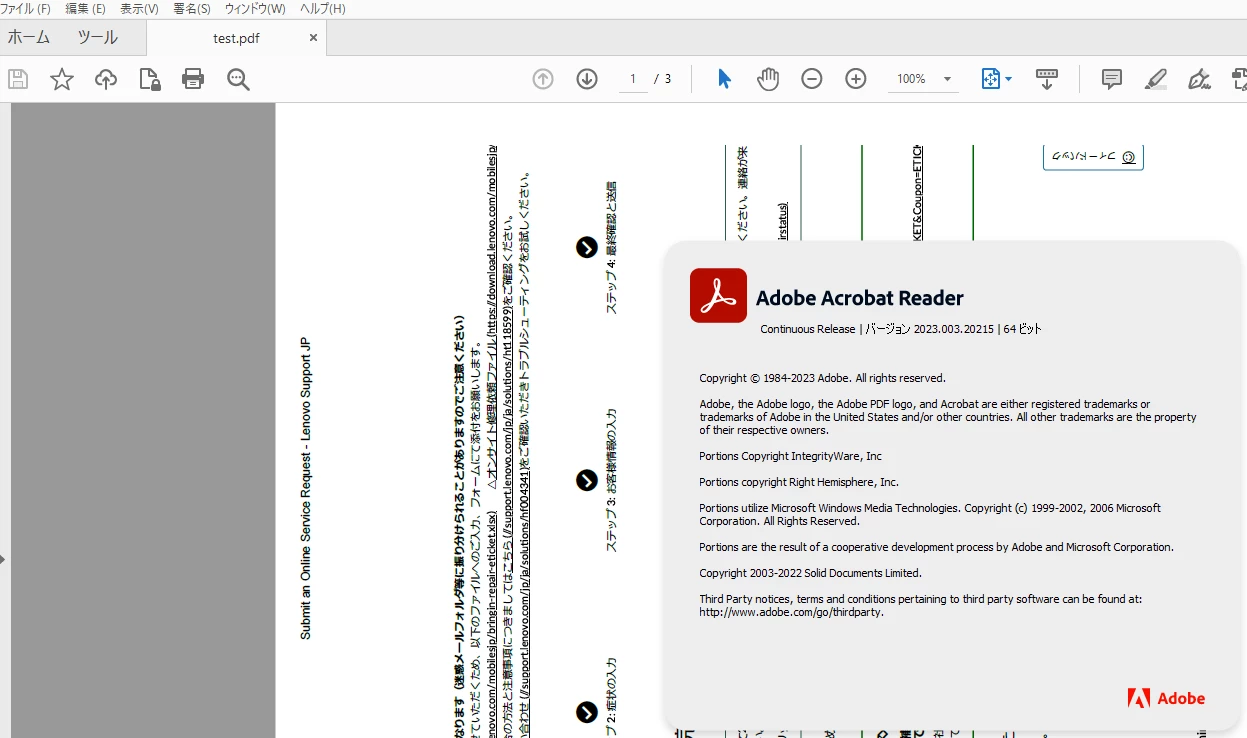Switch to the ツール tab
1247x738 pixels.
click(97, 37)
